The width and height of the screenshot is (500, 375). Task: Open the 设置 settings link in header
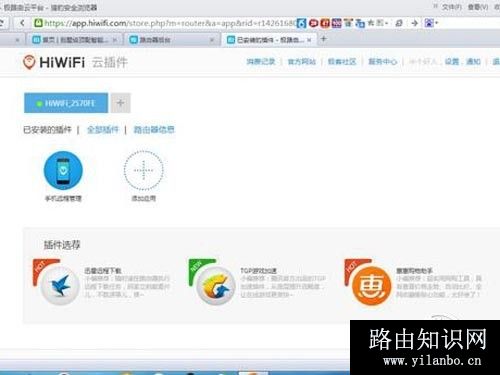[x=452, y=62]
